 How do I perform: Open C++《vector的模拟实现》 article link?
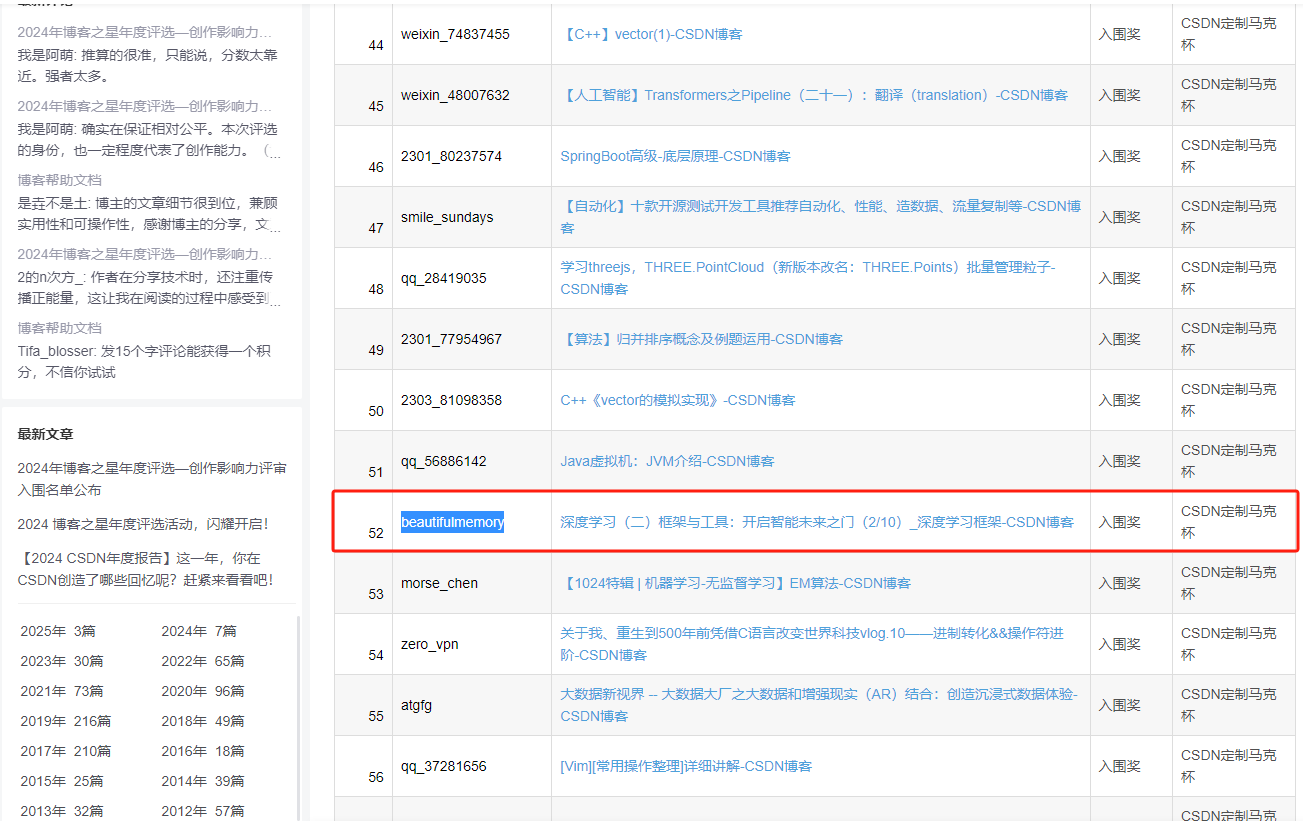[x=678, y=400]
